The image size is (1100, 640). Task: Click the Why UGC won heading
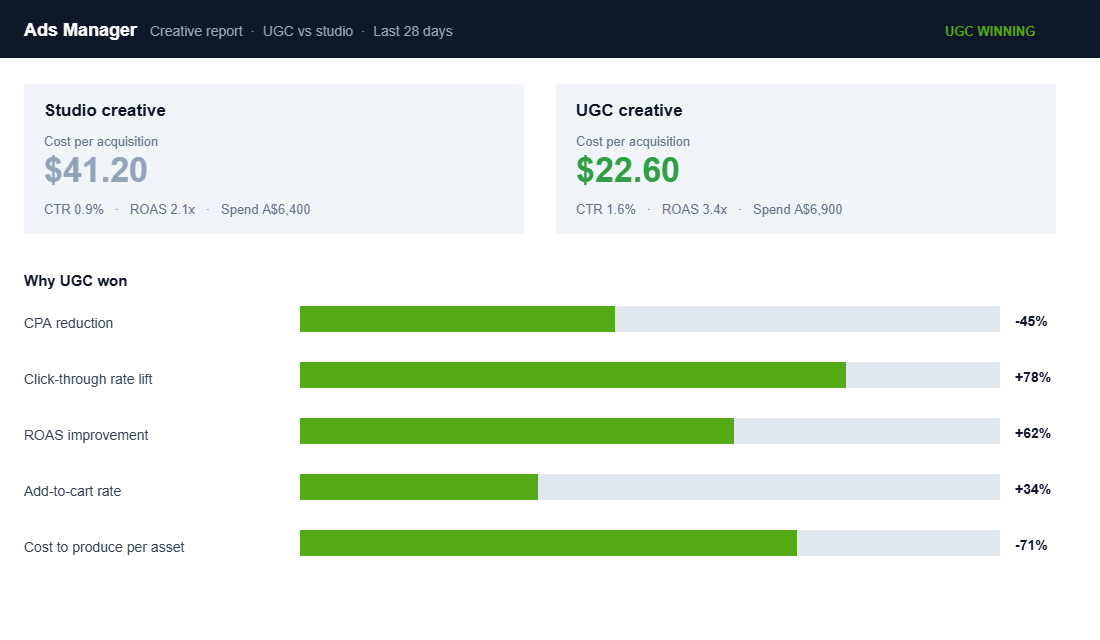(76, 281)
